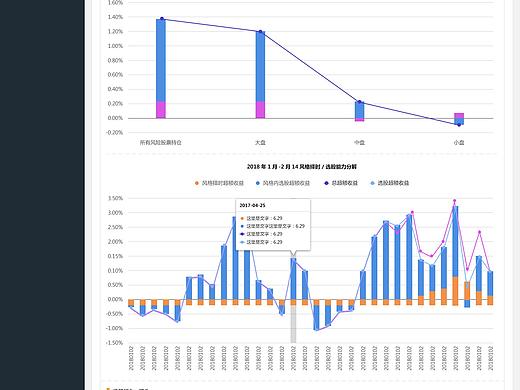Toggle the 总超额收益 legend series

[341, 183]
